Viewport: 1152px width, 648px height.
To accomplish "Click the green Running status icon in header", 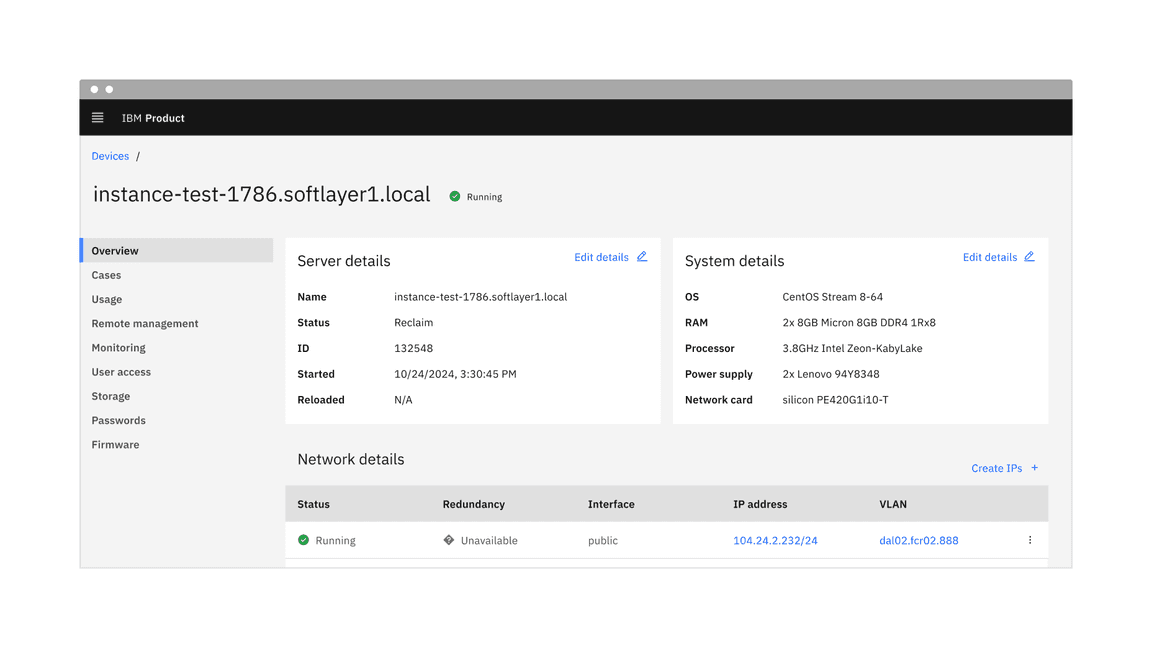I will 455,197.
